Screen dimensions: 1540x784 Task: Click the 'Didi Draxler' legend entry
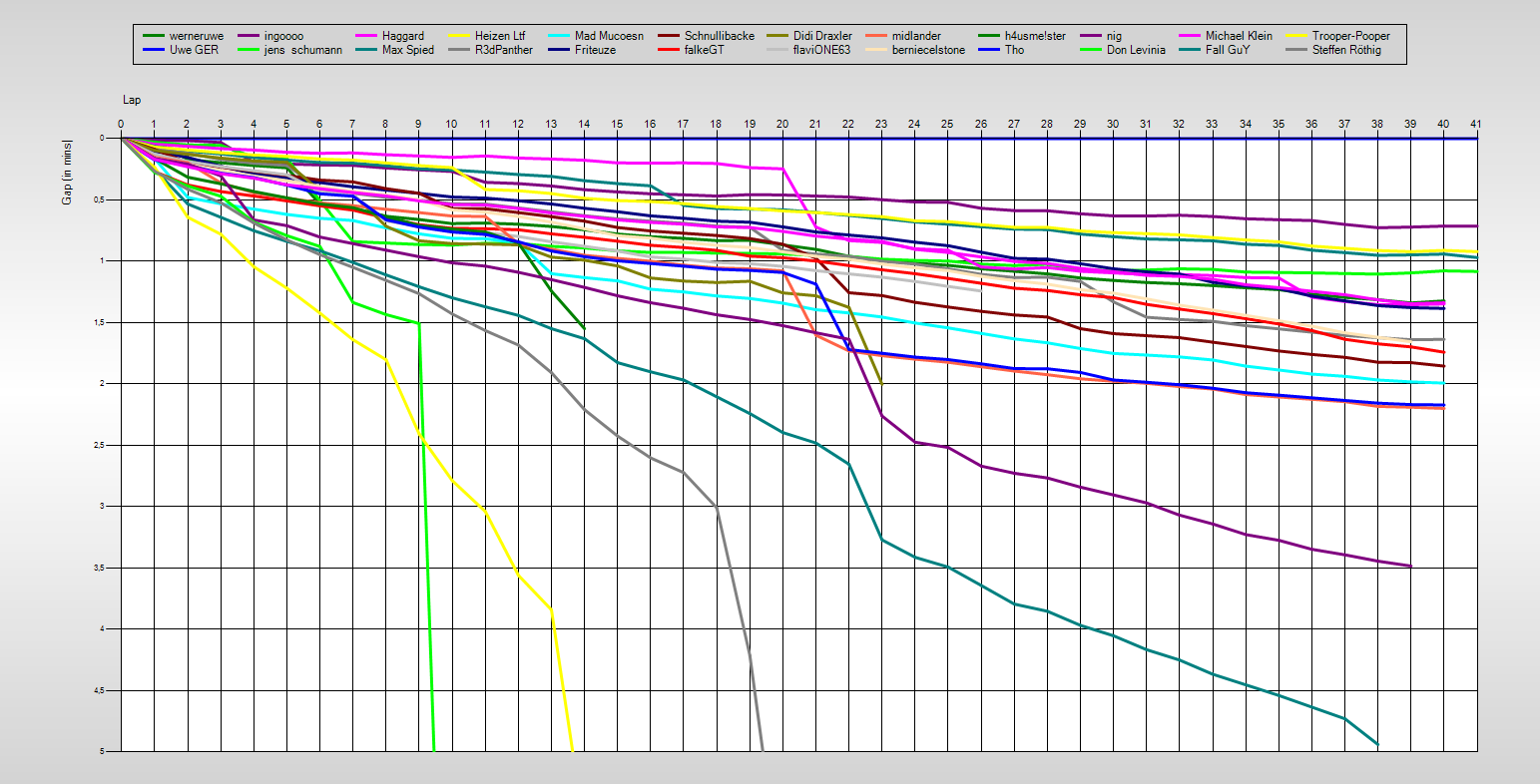(x=822, y=36)
